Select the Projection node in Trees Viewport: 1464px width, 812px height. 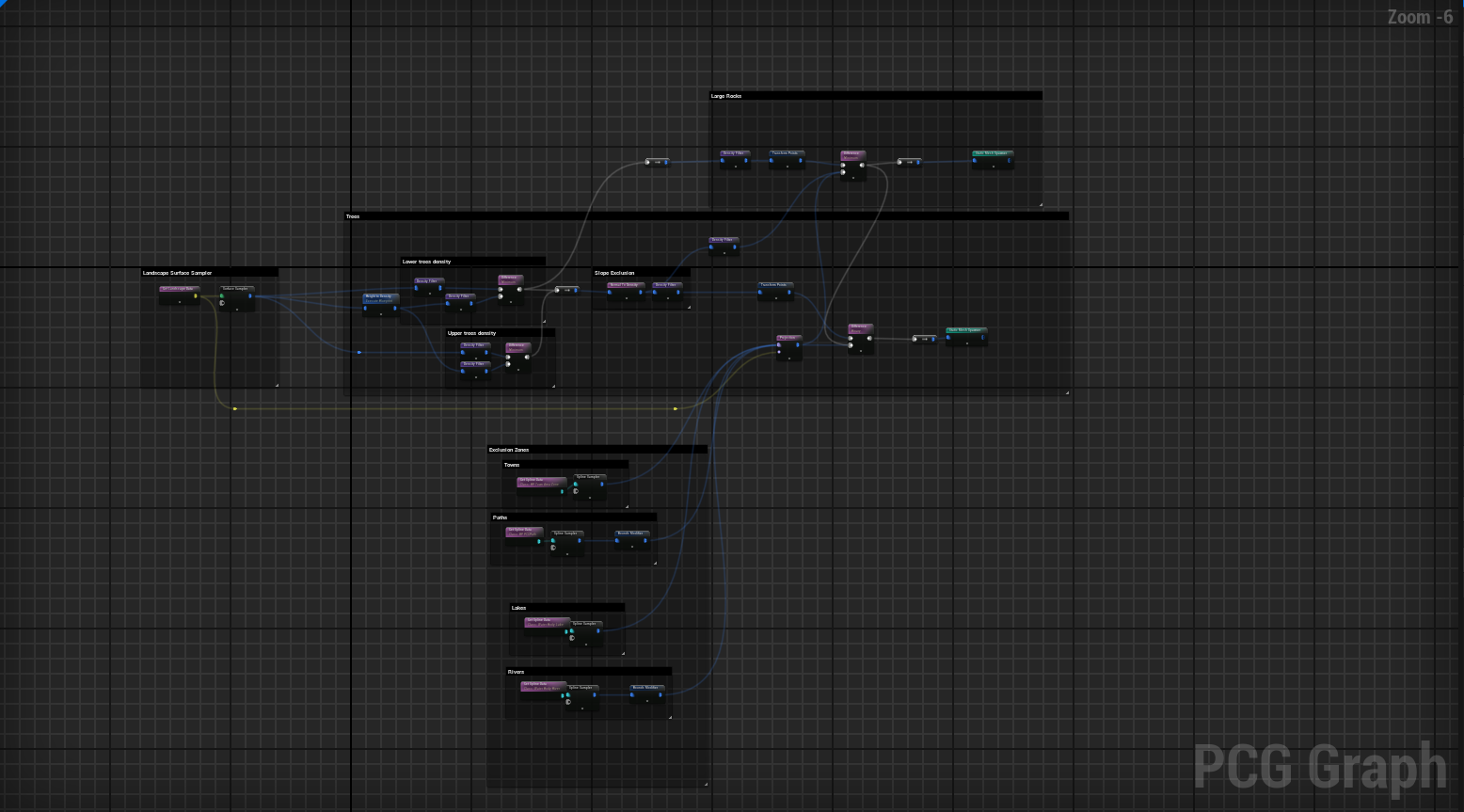[x=788, y=338]
